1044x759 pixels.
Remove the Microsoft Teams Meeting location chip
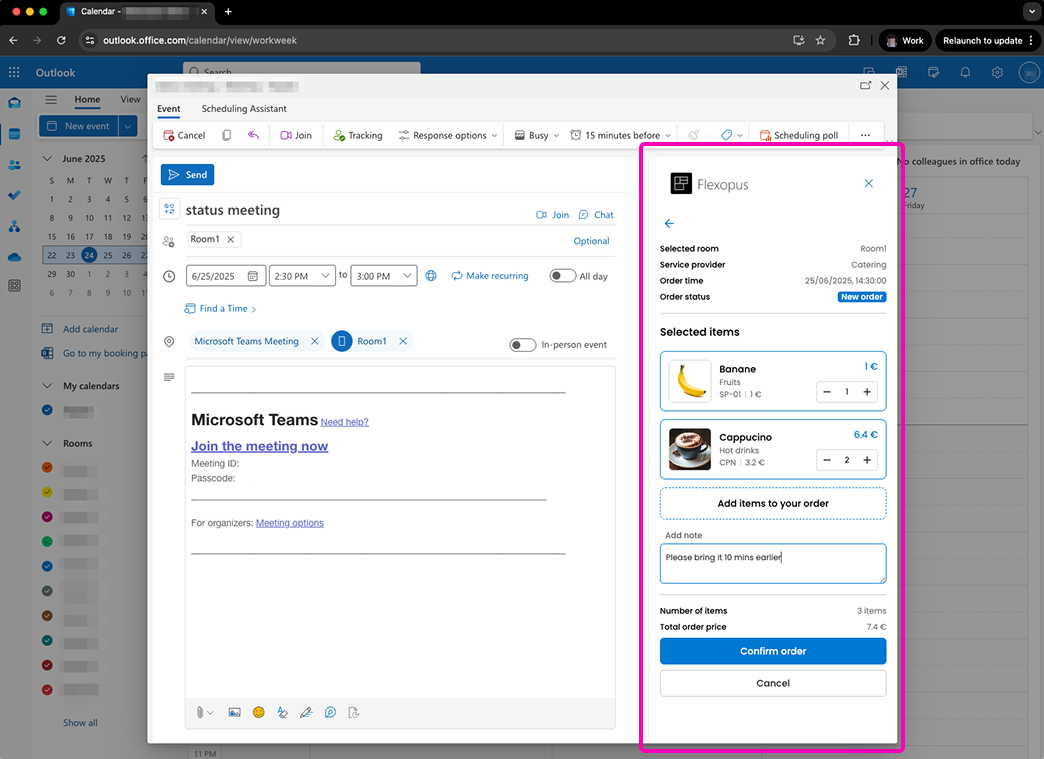tap(315, 341)
